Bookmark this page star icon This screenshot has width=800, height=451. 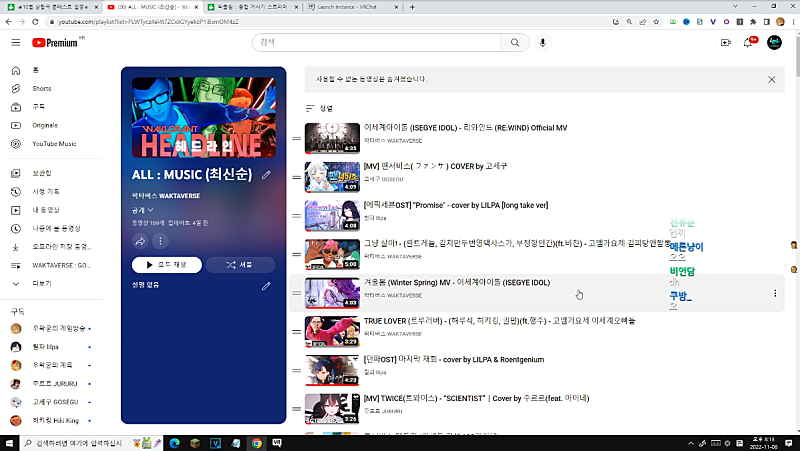pos(656,22)
